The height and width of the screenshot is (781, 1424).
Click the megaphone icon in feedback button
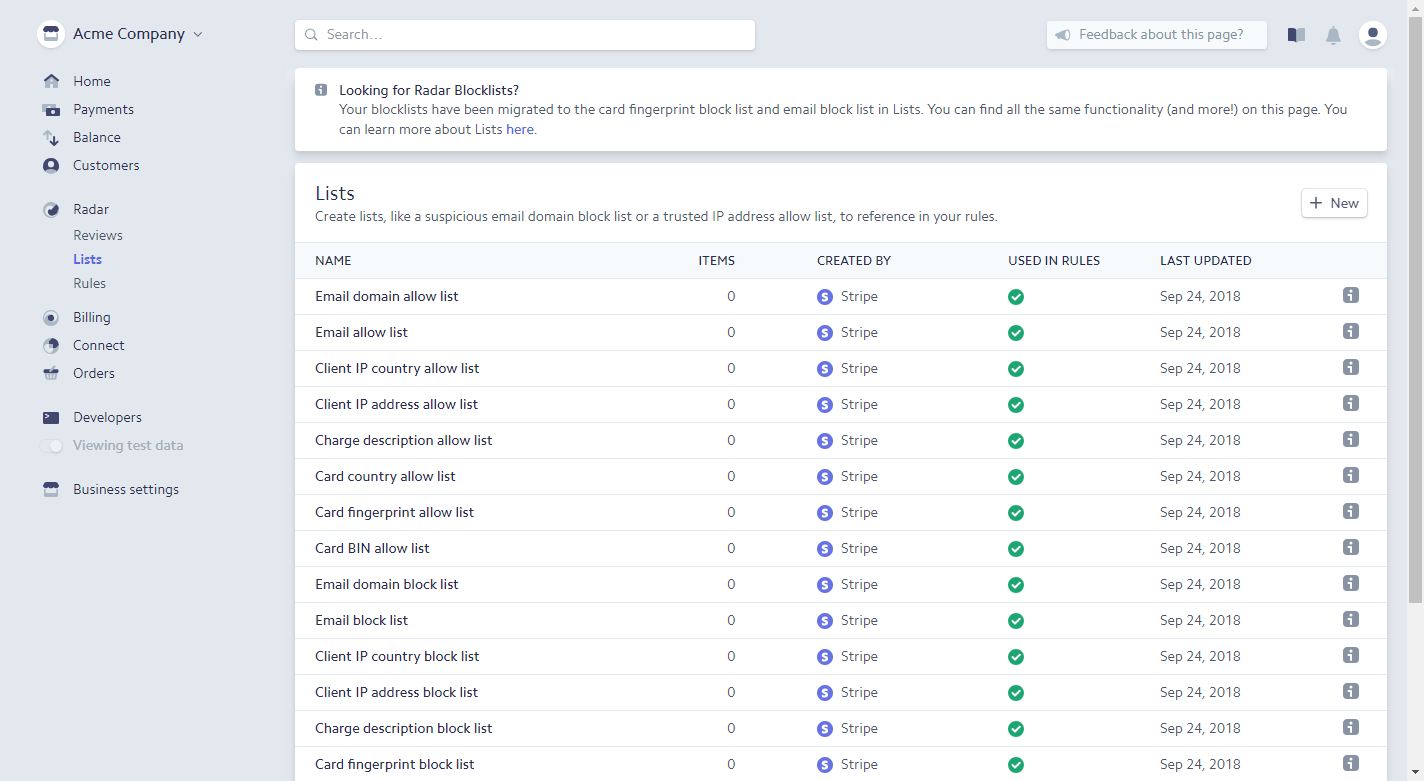pos(1063,35)
